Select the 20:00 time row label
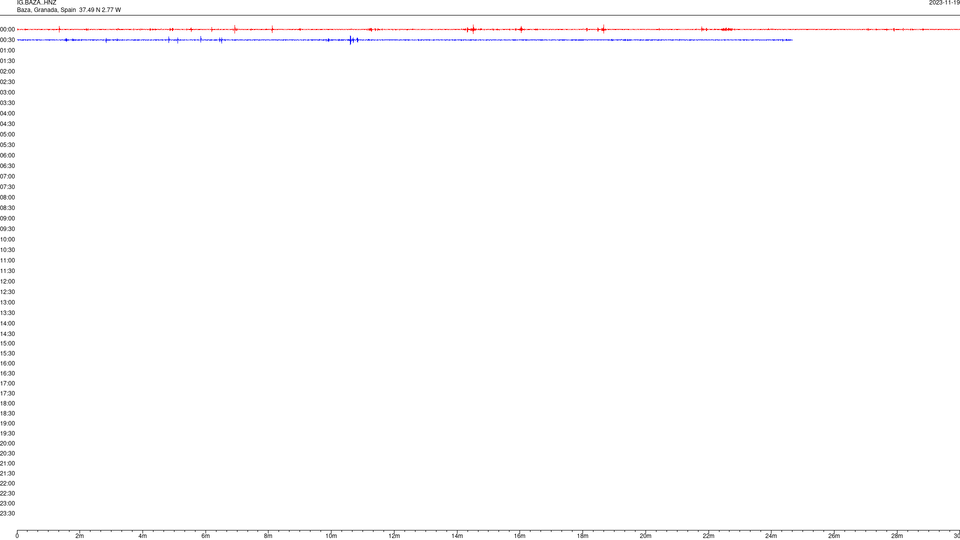The width and height of the screenshot is (960, 540). [7, 444]
